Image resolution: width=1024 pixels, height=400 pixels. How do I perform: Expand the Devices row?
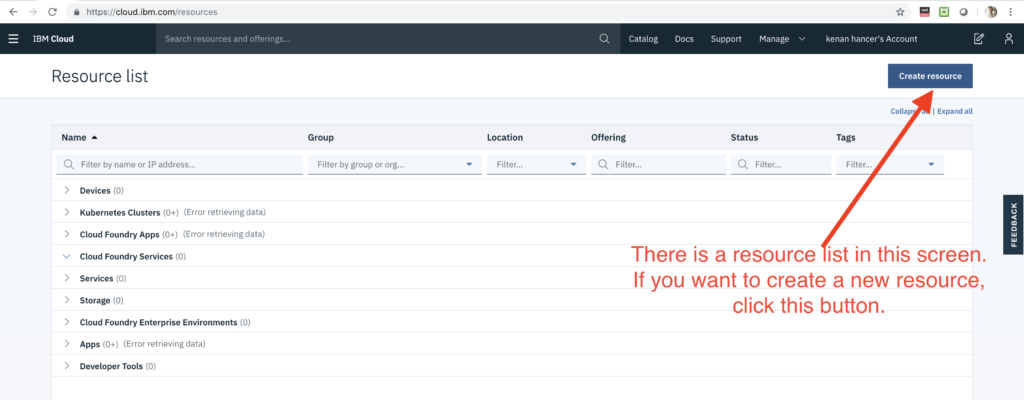point(67,190)
